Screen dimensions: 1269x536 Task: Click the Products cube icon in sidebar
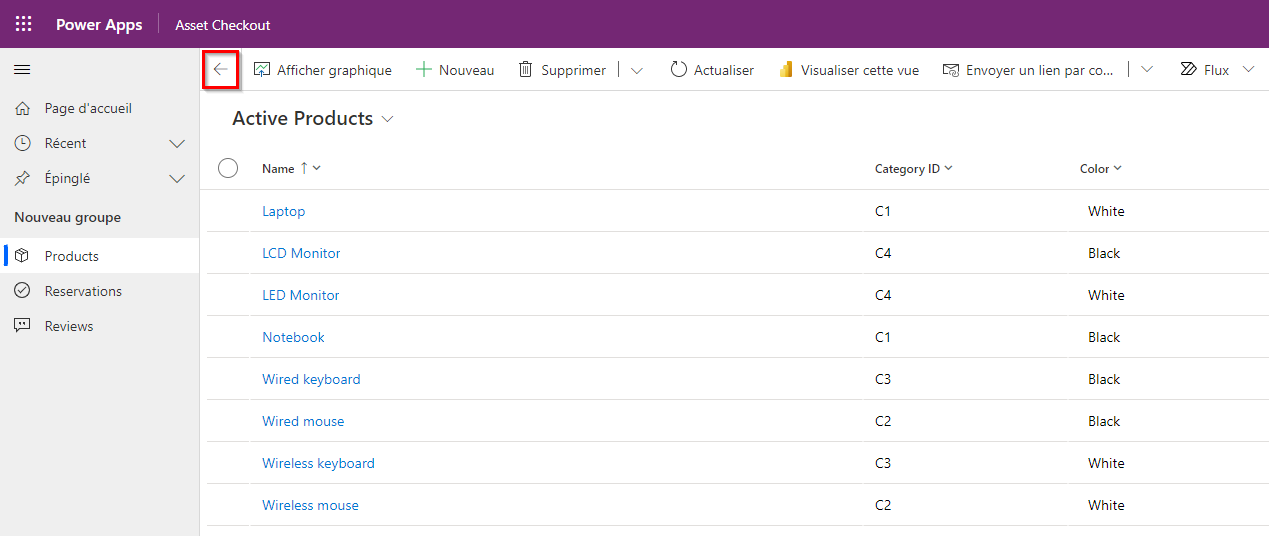coord(22,256)
